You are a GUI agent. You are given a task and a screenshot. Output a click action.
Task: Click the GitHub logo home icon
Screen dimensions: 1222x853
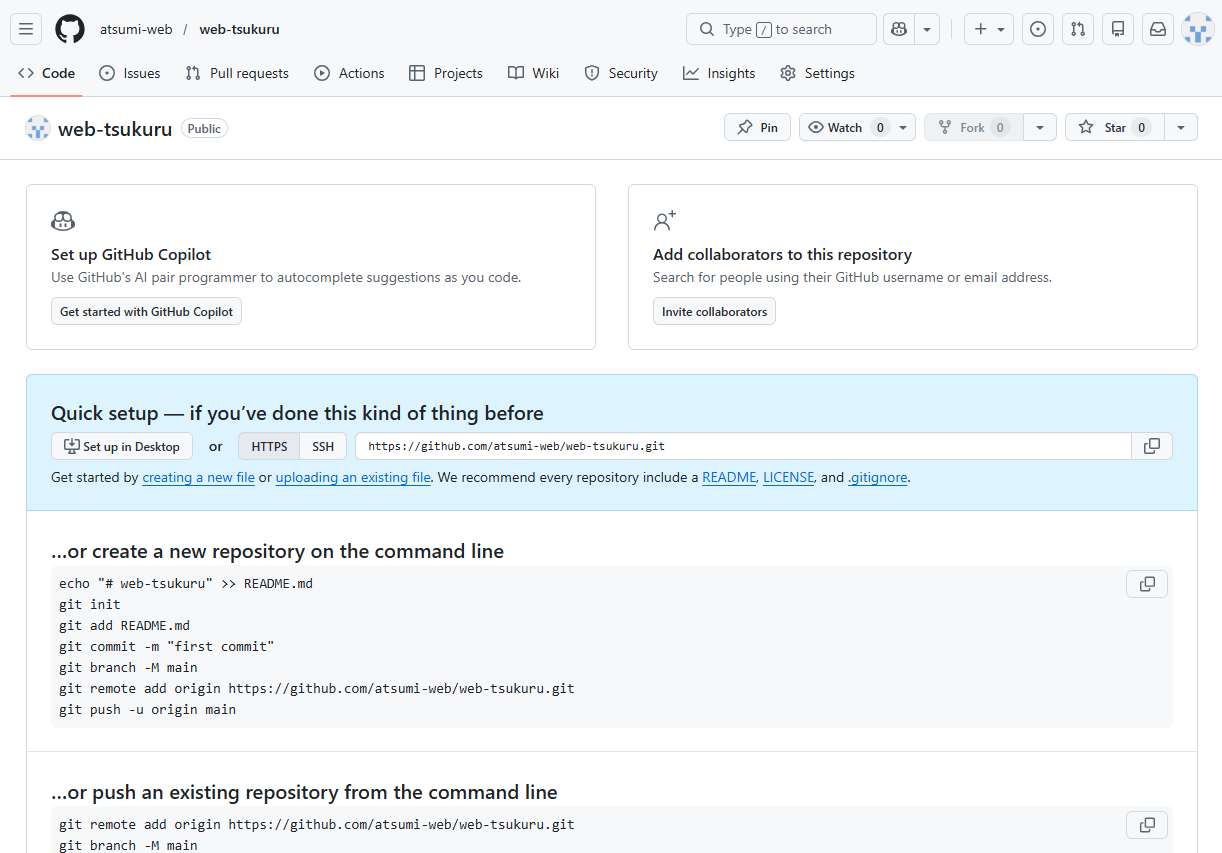70,29
